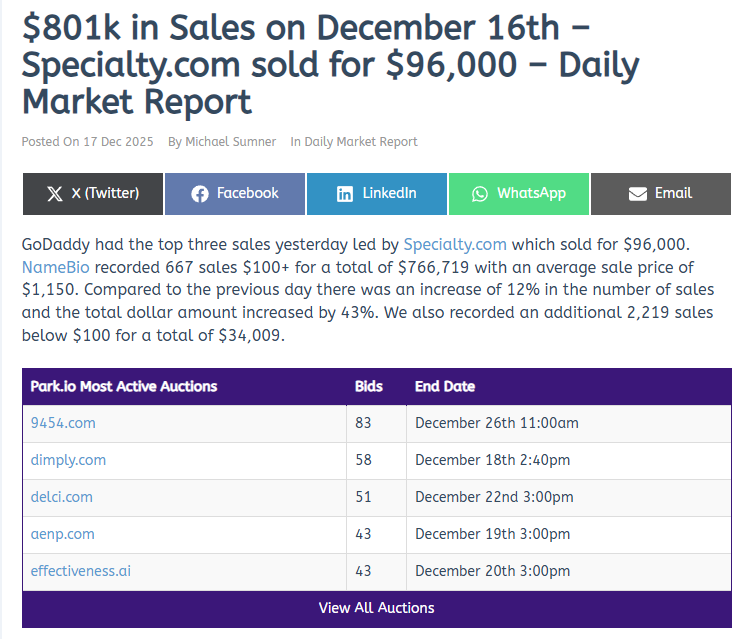Click View All Auctions
Screen dimensions: 738x639
(x=376, y=608)
